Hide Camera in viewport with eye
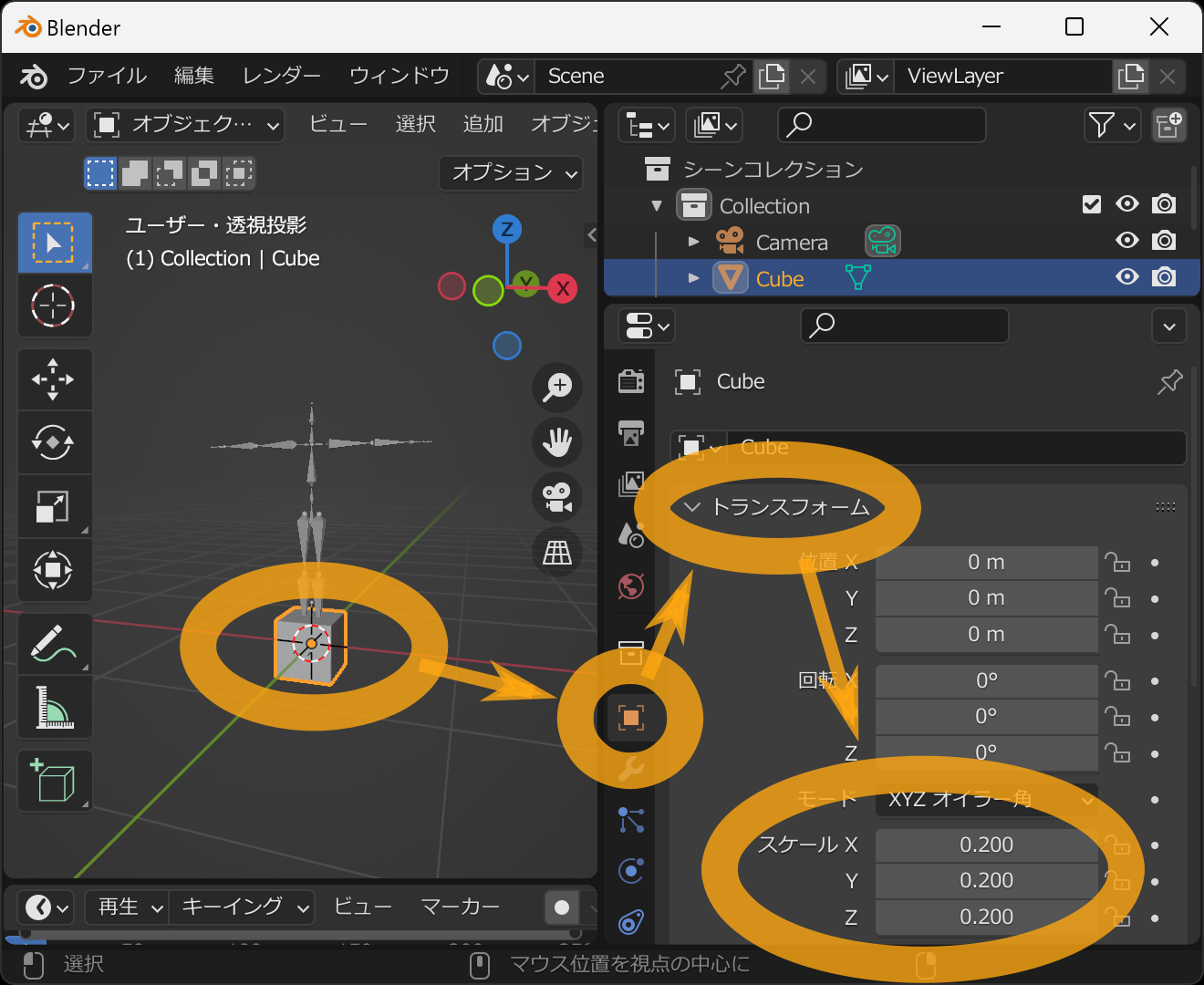Screen dimensions: 1204x985 point(1127,241)
